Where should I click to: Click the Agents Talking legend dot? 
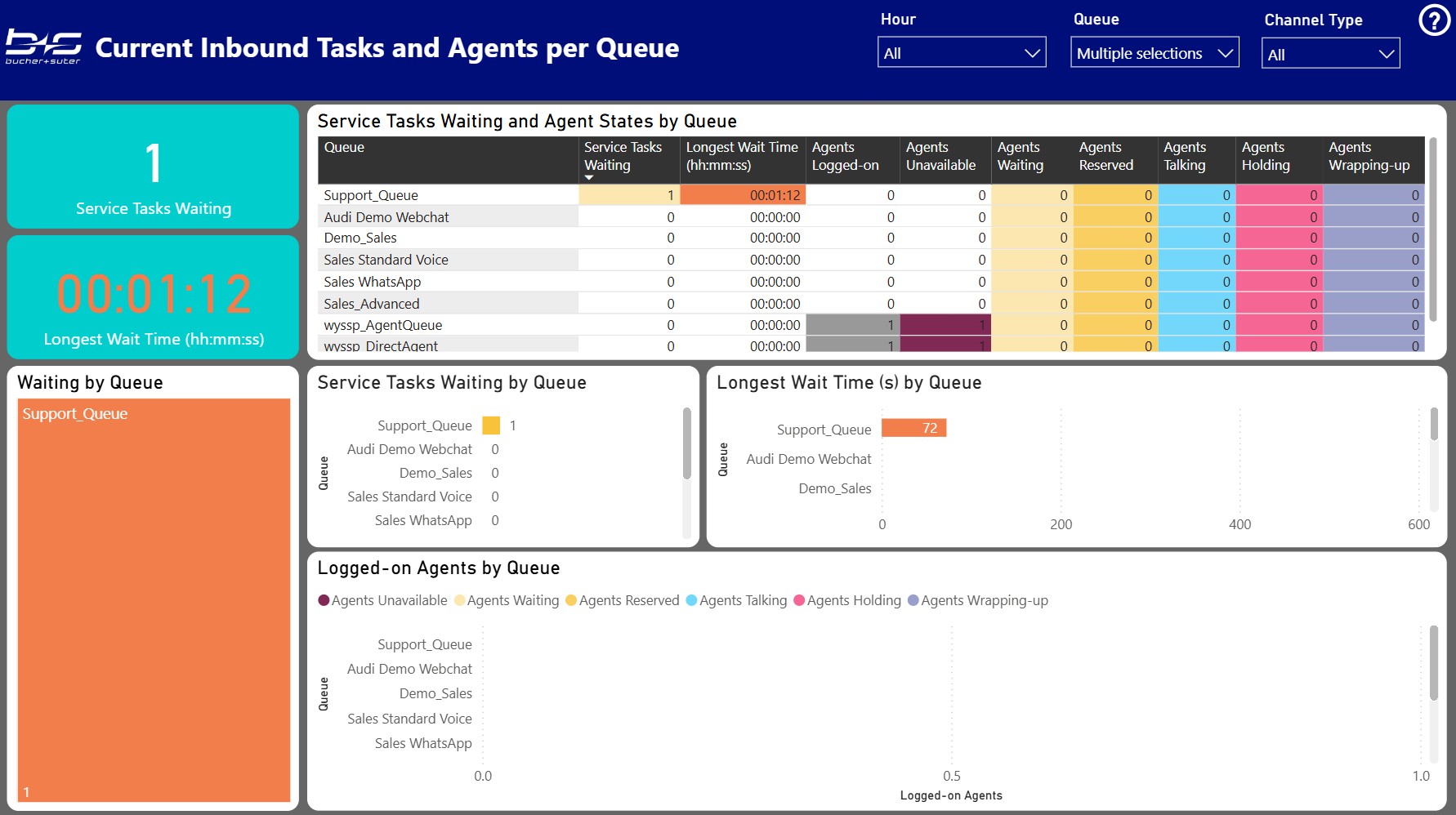pos(693,600)
